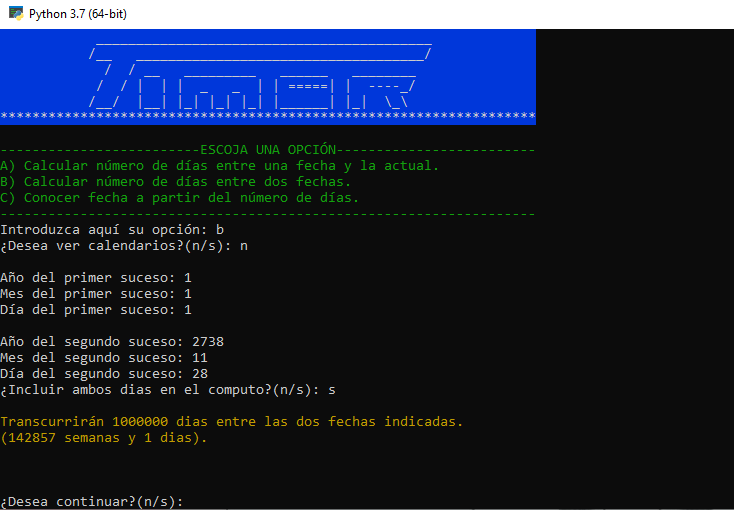Click option A 'Calcular número de días entre una fecha y la actual'
Image resolution: width=734 pixels, height=510 pixels.
(220, 166)
